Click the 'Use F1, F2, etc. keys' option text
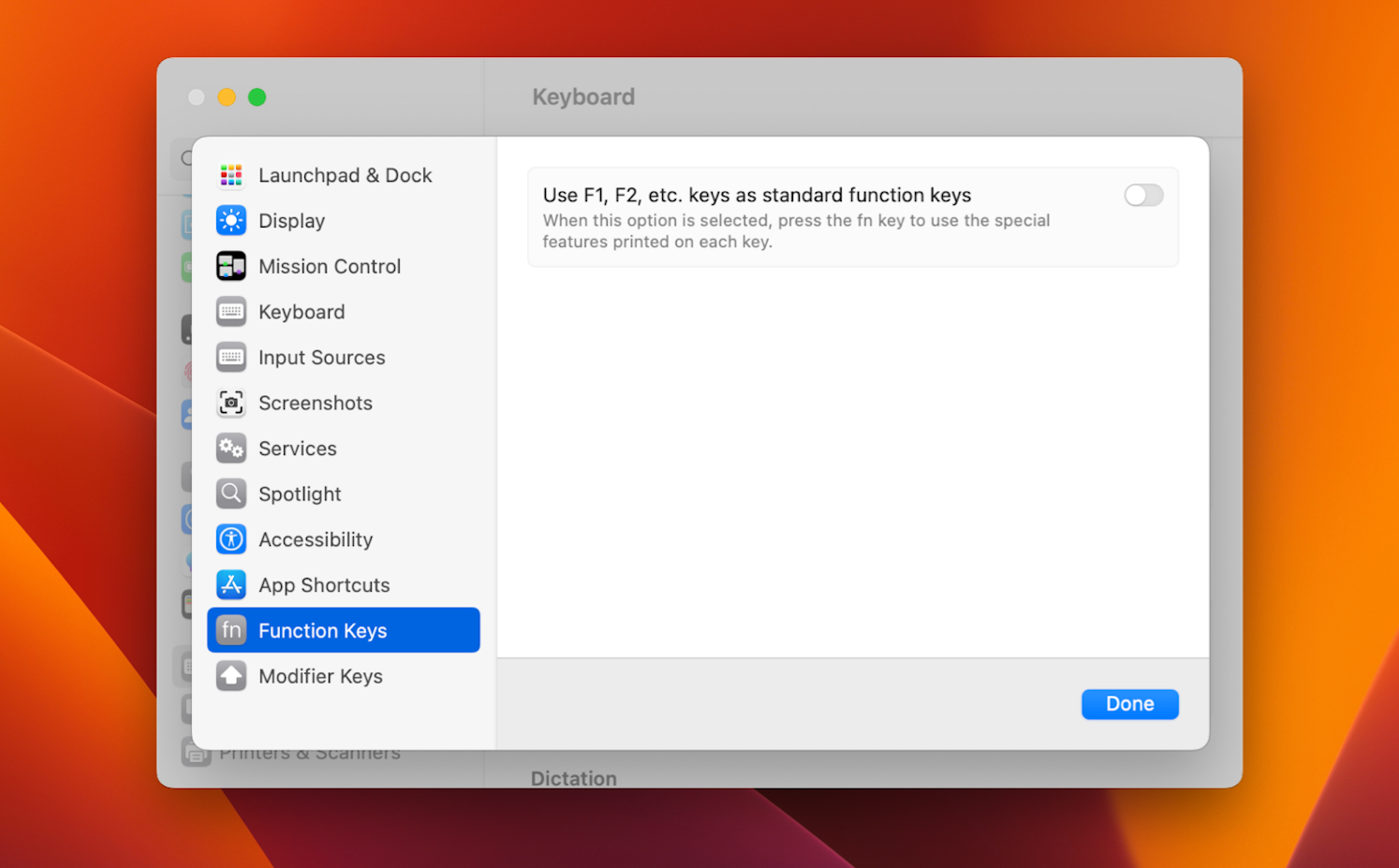 coord(757,195)
